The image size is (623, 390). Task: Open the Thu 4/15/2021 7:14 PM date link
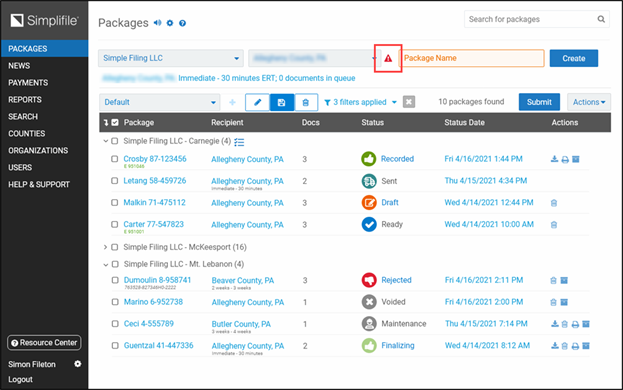(x=486, y=324)
